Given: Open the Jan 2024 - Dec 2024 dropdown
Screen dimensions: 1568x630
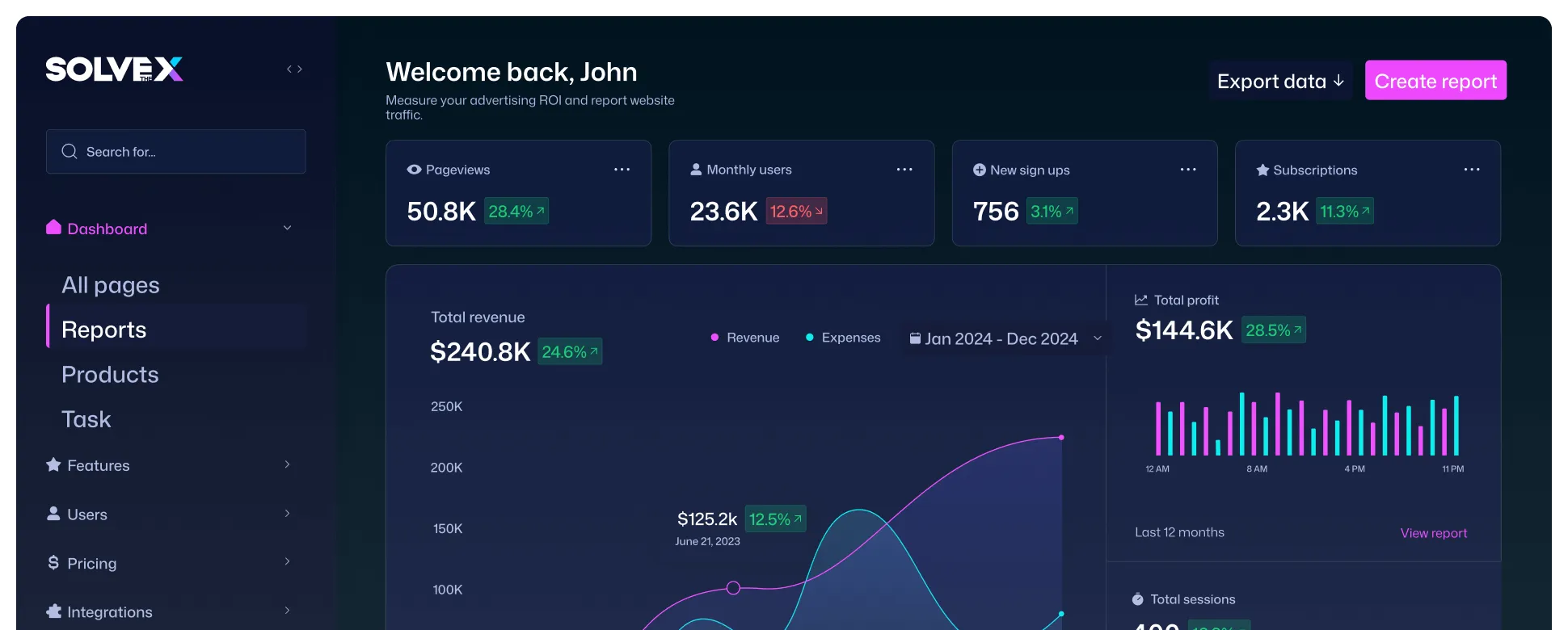Looking at the screenshot, I should [1005, 338].
